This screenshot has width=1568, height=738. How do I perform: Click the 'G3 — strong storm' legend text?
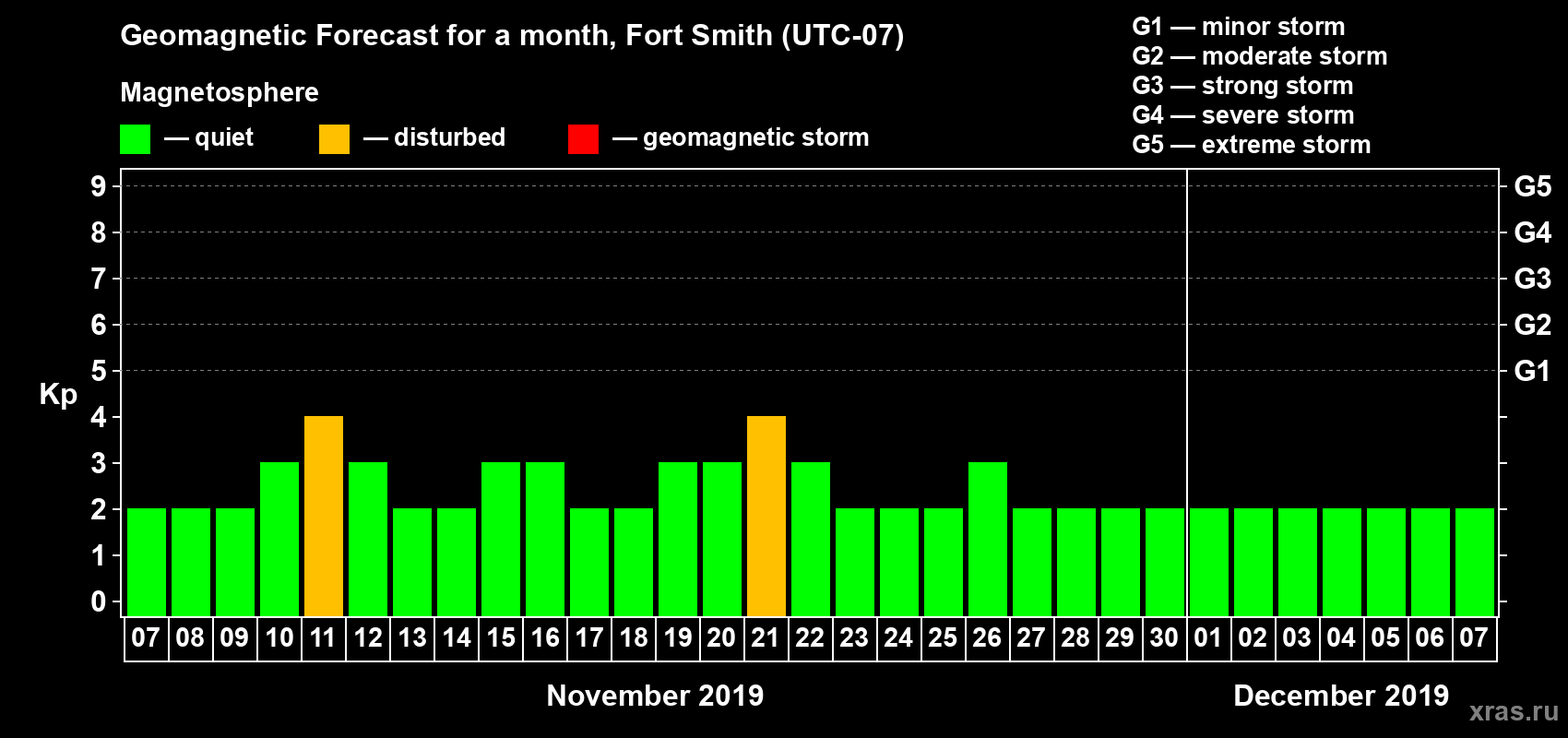pos(1242,86)
